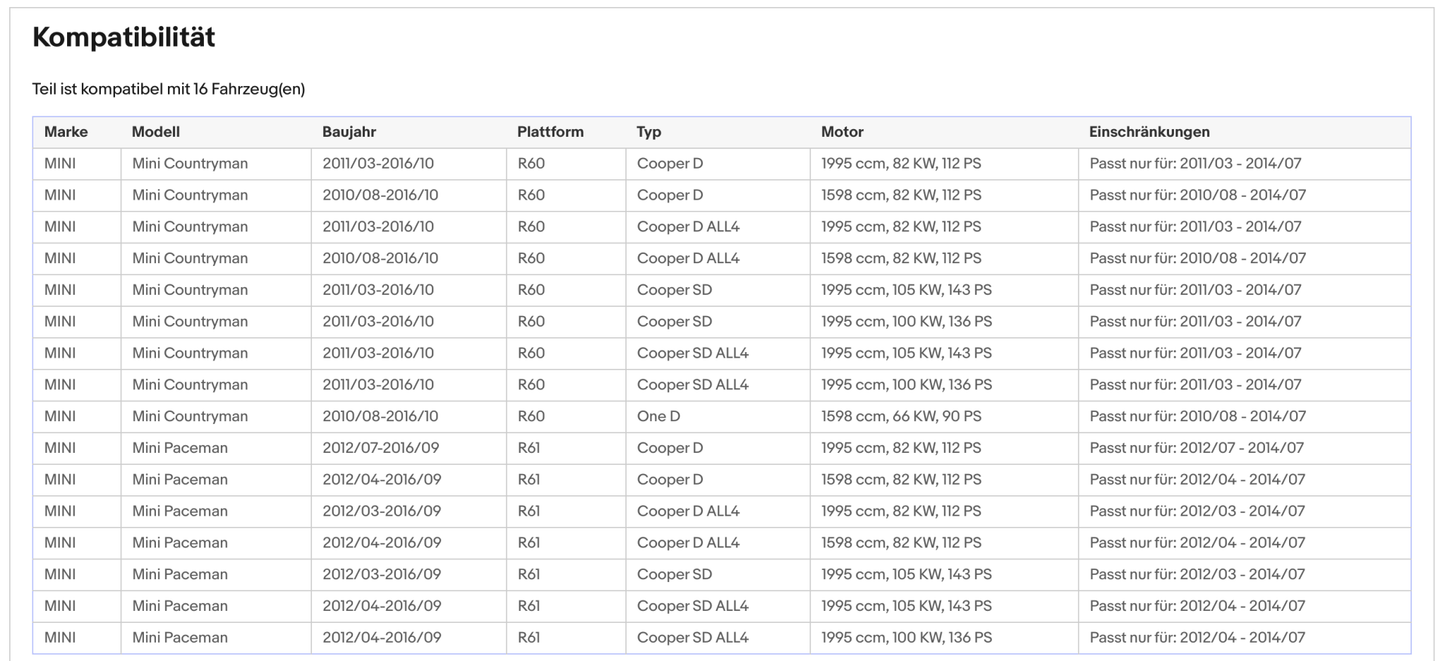Select the R61 cell in the last row

[529, 638]
